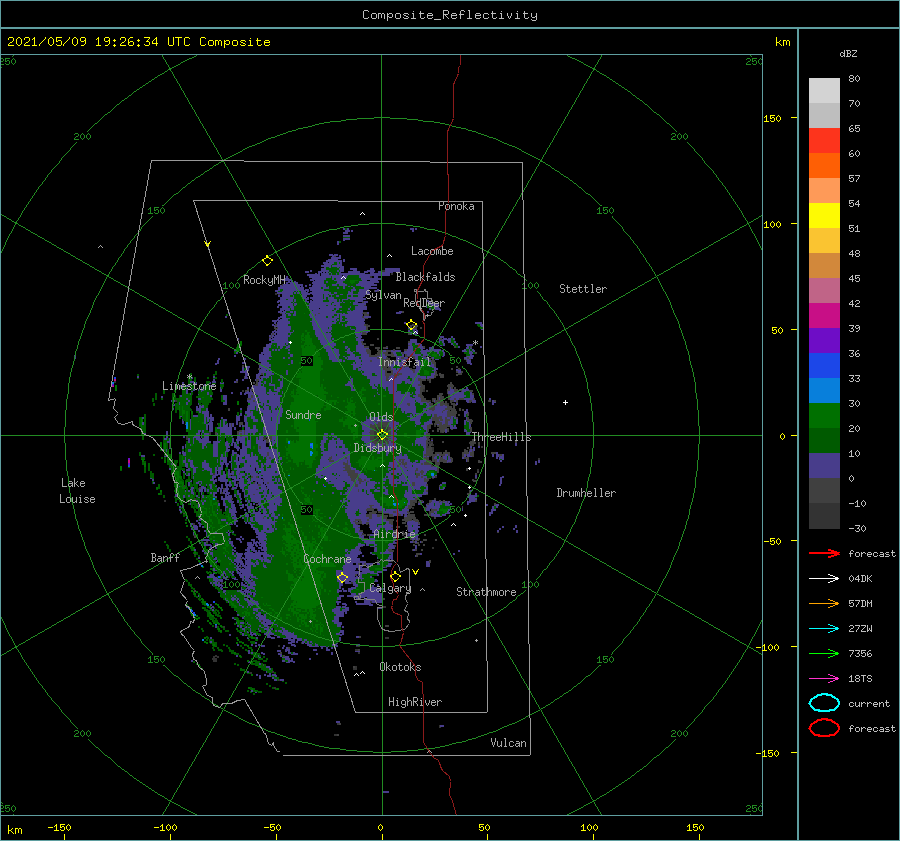Click the Composite_Reflectivity title
Screen dimensions: 900x841
tap(449, 15)
